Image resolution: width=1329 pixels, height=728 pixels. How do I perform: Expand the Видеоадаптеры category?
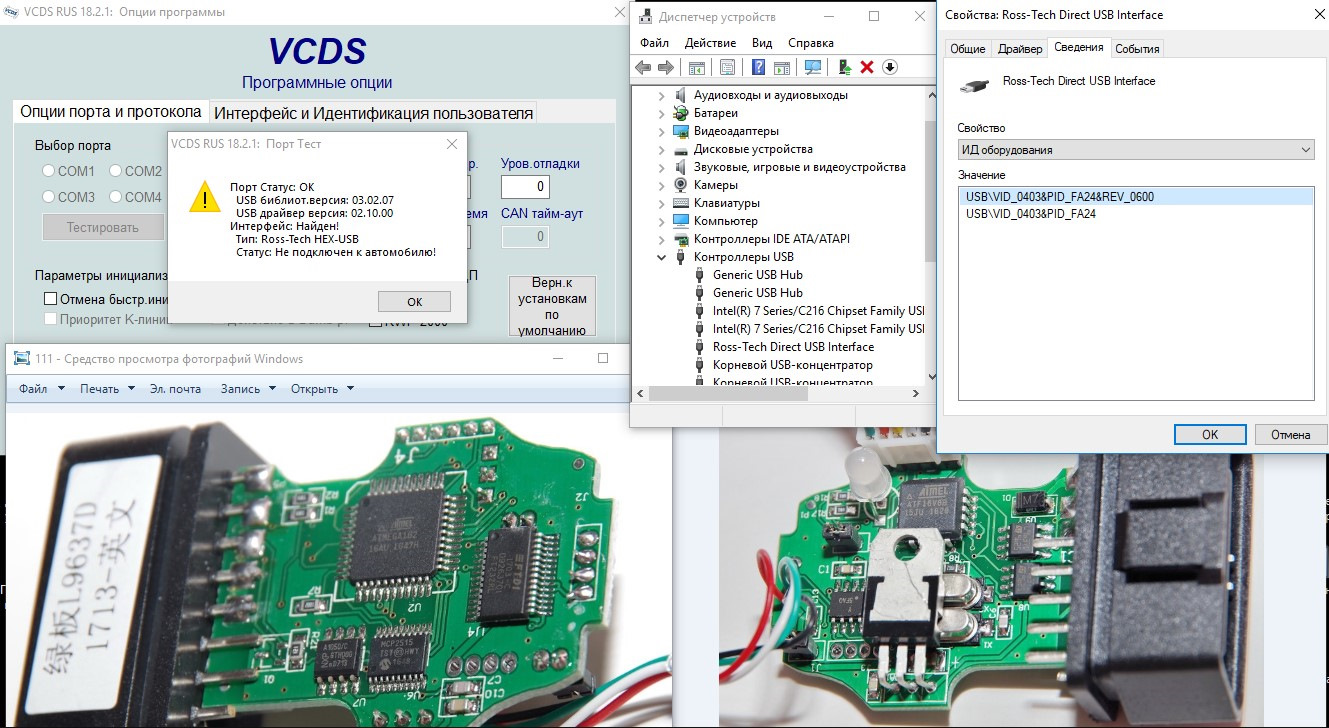pos(661,131)
